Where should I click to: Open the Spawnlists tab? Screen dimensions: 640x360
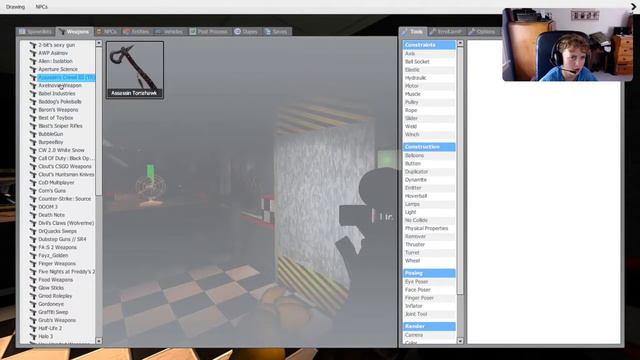pos(36,32)
